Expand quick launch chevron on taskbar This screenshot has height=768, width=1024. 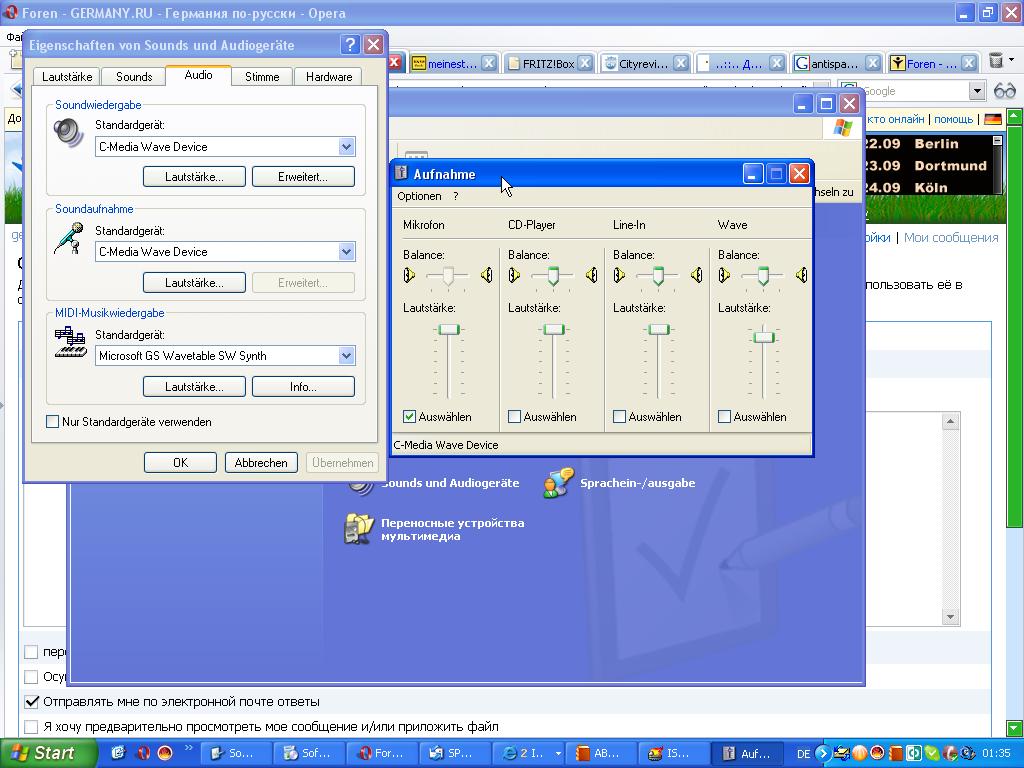pos(189,748)
